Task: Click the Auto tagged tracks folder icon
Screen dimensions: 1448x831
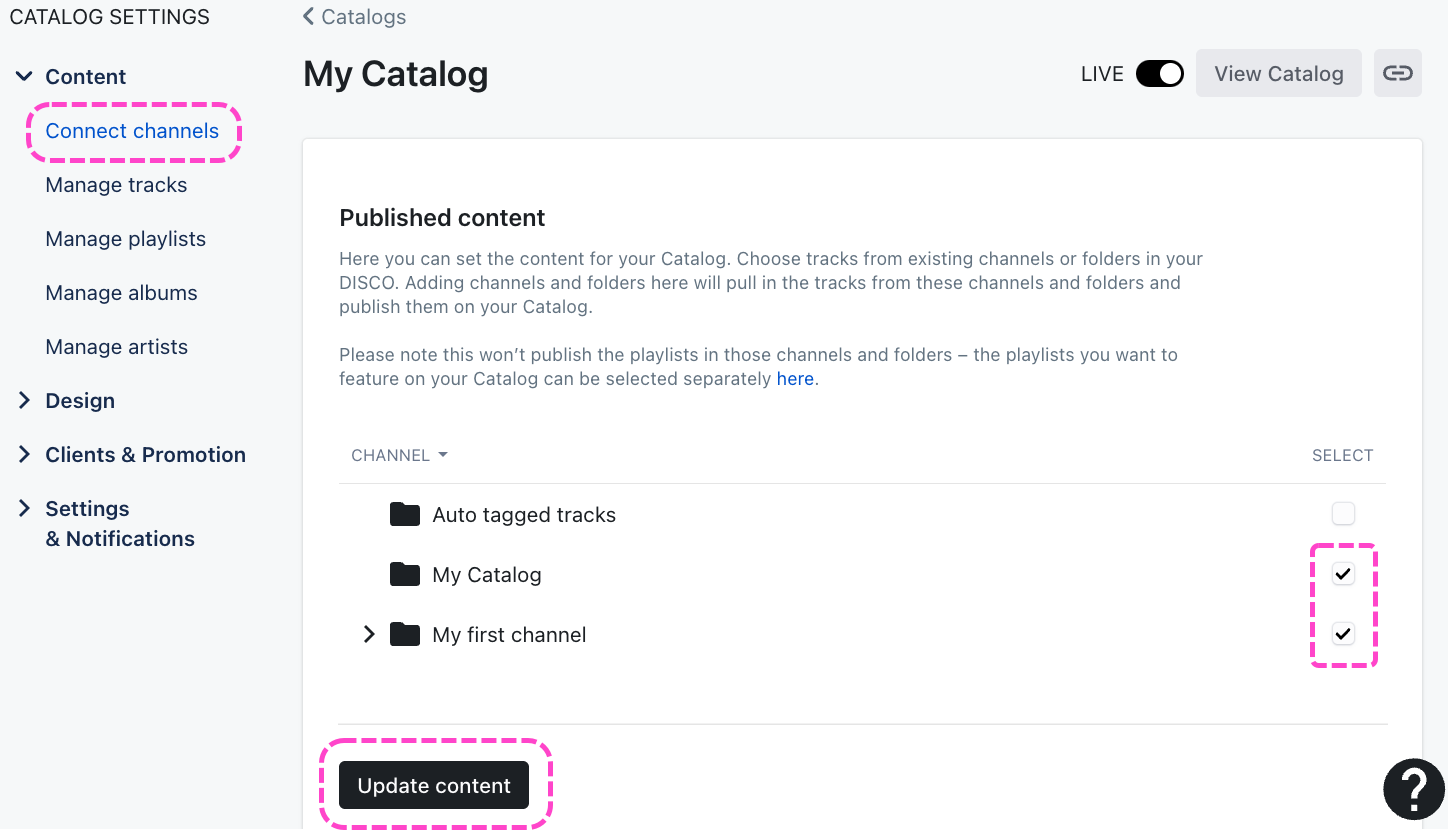Action: click(x=405, y=515)
